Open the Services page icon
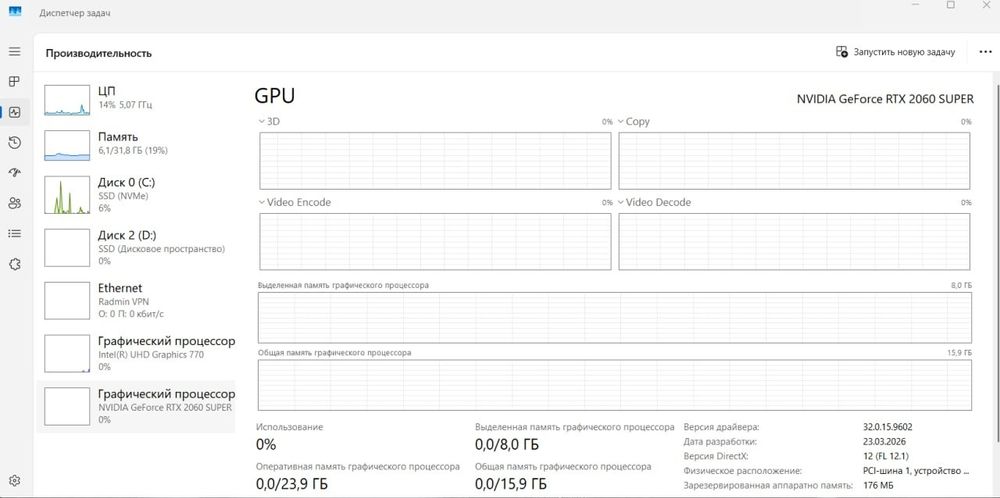This screenshot has height=498, width=1000. point(14,264)
